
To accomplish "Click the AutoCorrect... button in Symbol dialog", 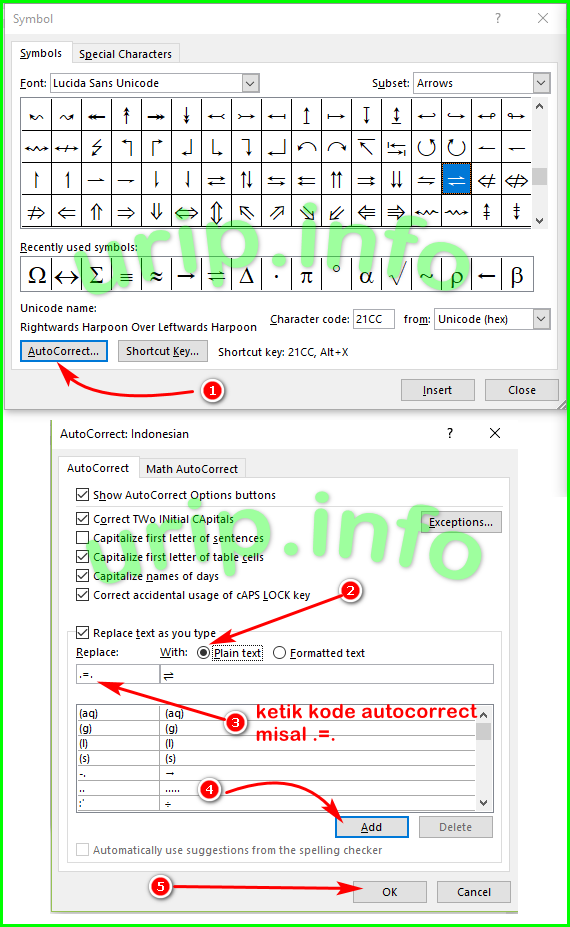I will 64,351.
